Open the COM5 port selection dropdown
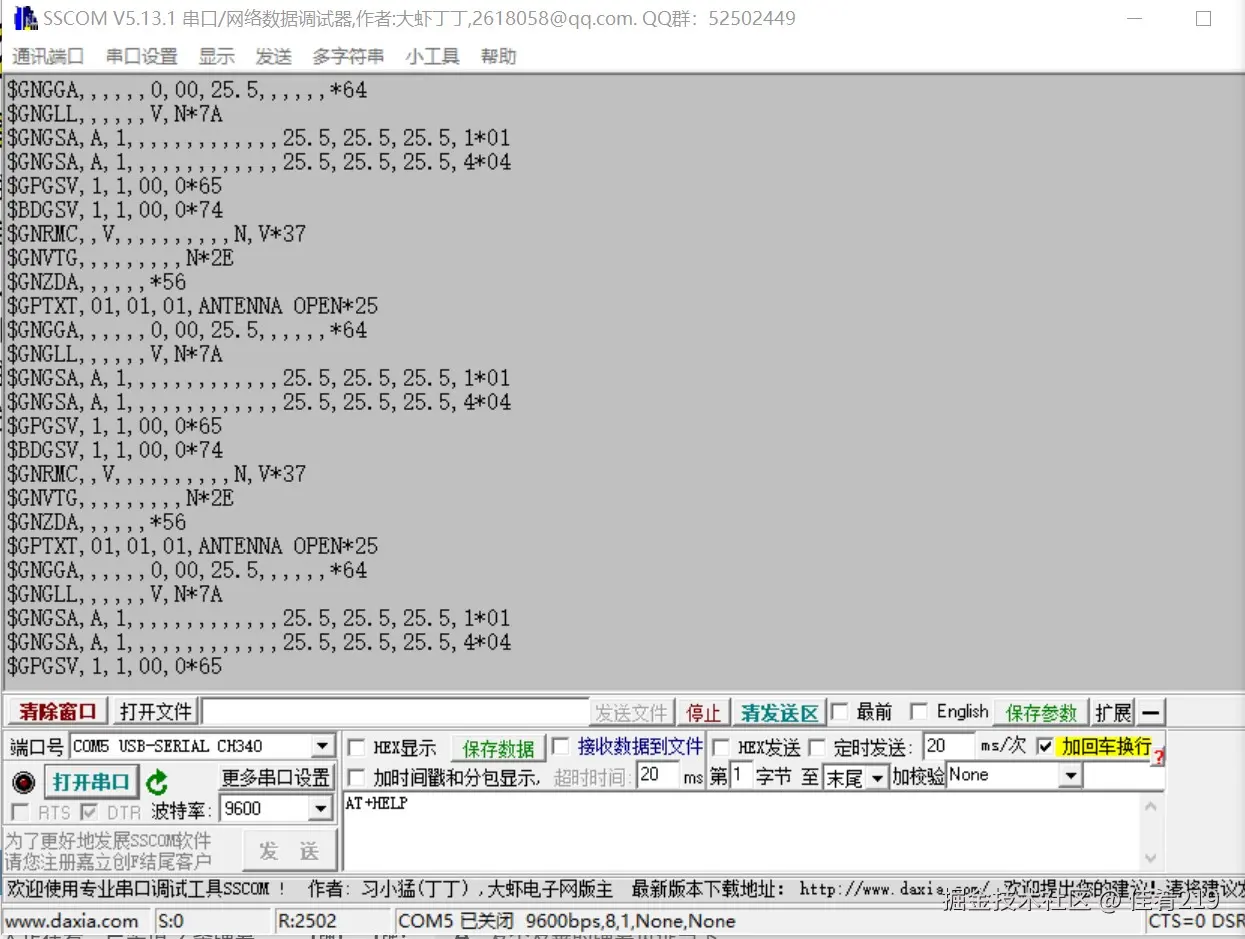The width and height of the screenshot is (1245, 939). (322, 746)
